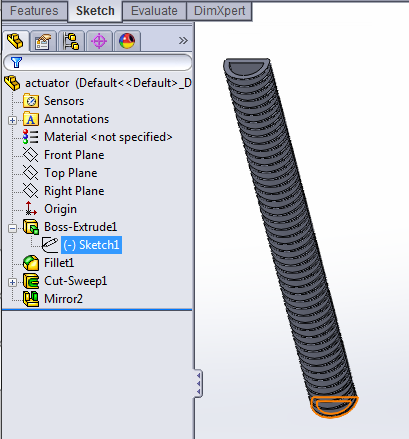Image resolution: width=409 pixels, height=439 pixels.
Task: Expand the Cut-Sweep1 feature
Action: pos(12,282)
